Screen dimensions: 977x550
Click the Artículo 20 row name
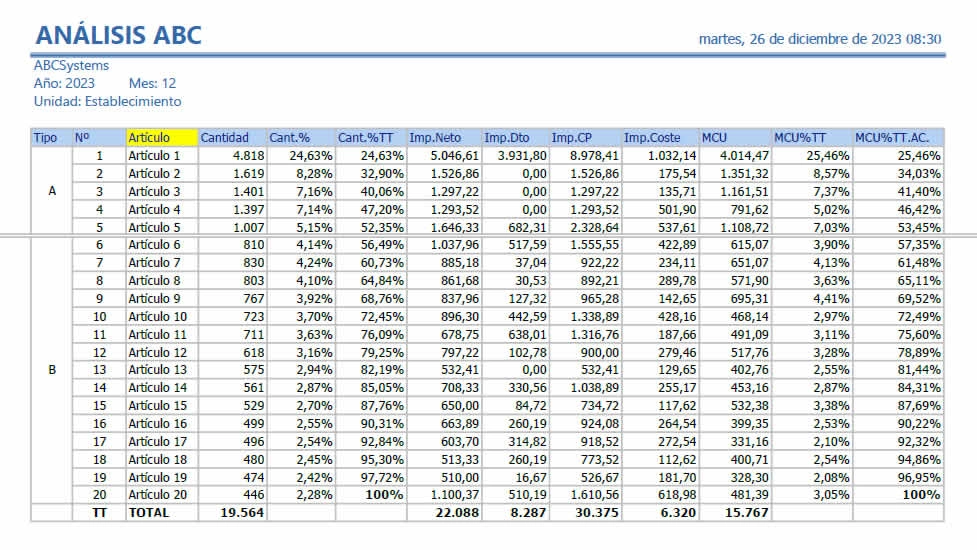(157, 494)
